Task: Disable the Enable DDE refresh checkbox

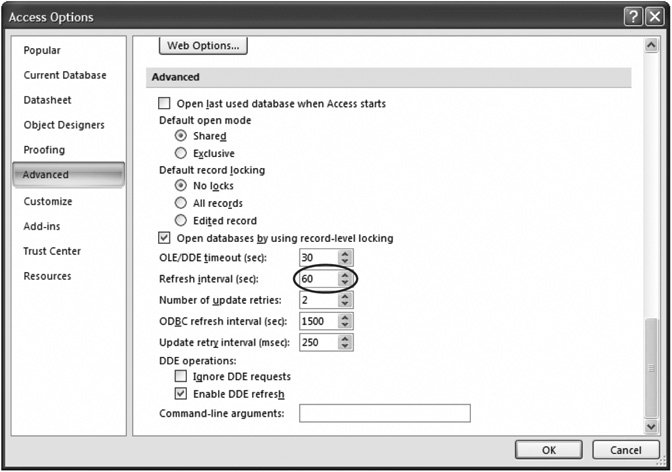Action: pyautogui.click(x=181, y=394)
